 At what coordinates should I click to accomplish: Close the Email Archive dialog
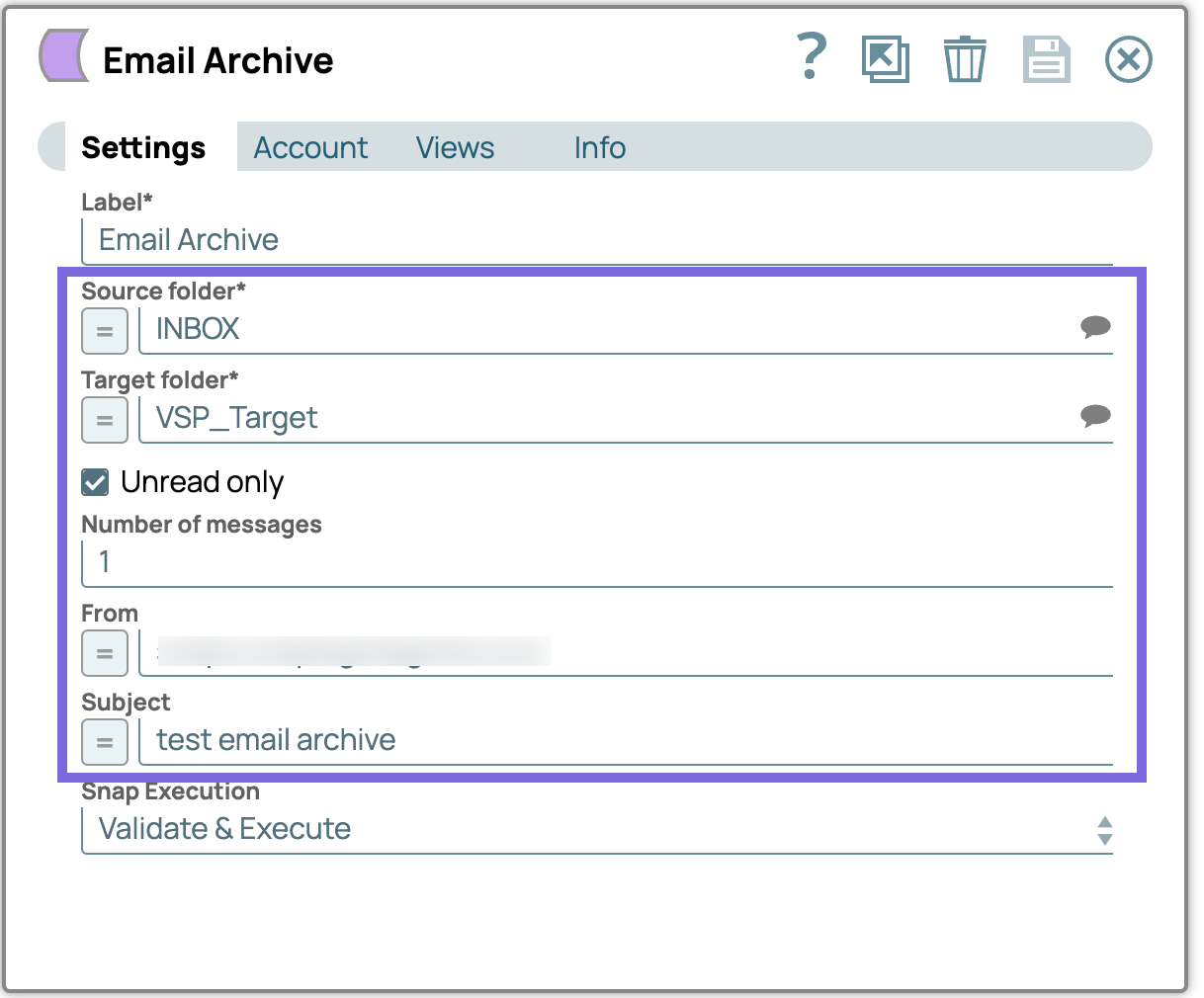click(x=1128, y=59)
